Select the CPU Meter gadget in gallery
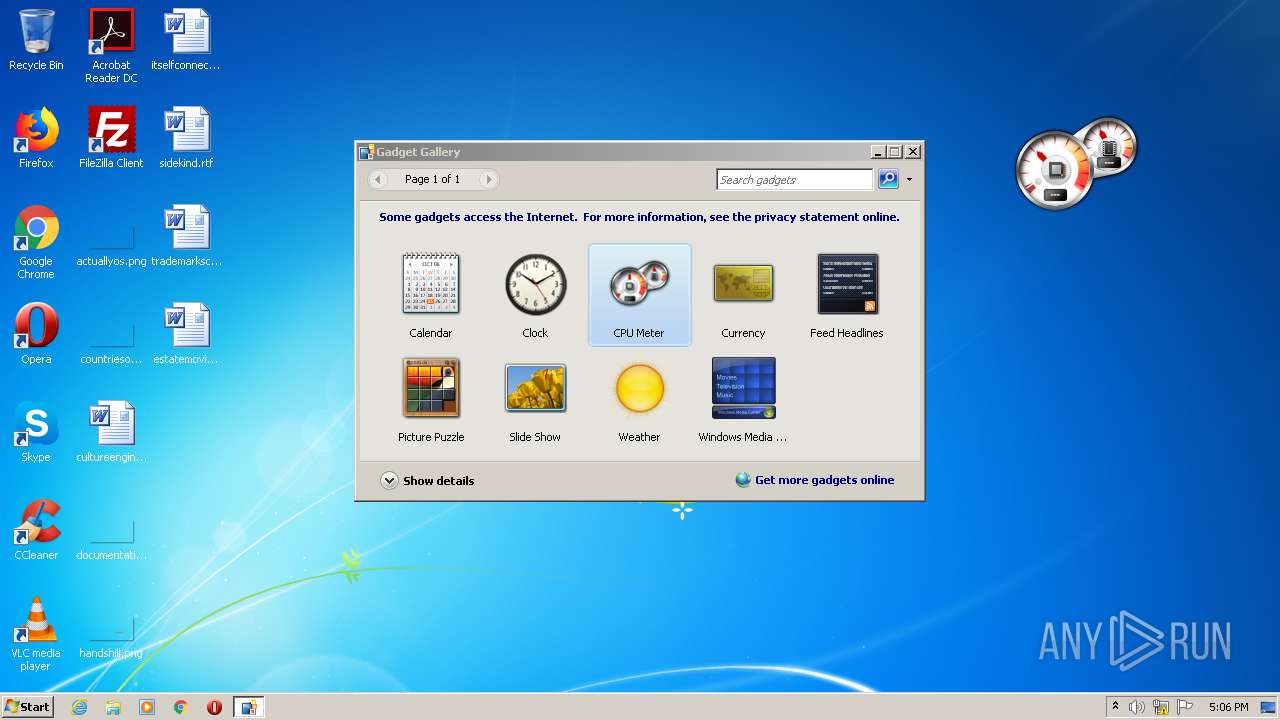The image size is (1280, 720). pyautogui.click(x=639, y=295)
